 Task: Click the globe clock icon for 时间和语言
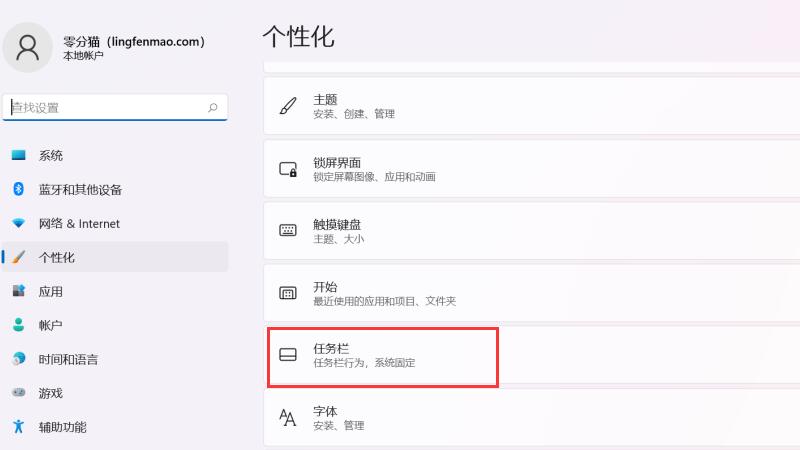[18, 359]
